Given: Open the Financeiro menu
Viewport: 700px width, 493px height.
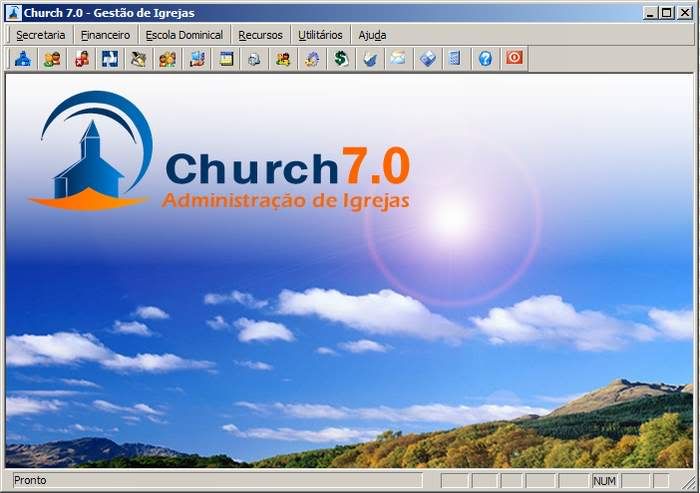Looking at the screenshot, I should (x=105, y=35).
